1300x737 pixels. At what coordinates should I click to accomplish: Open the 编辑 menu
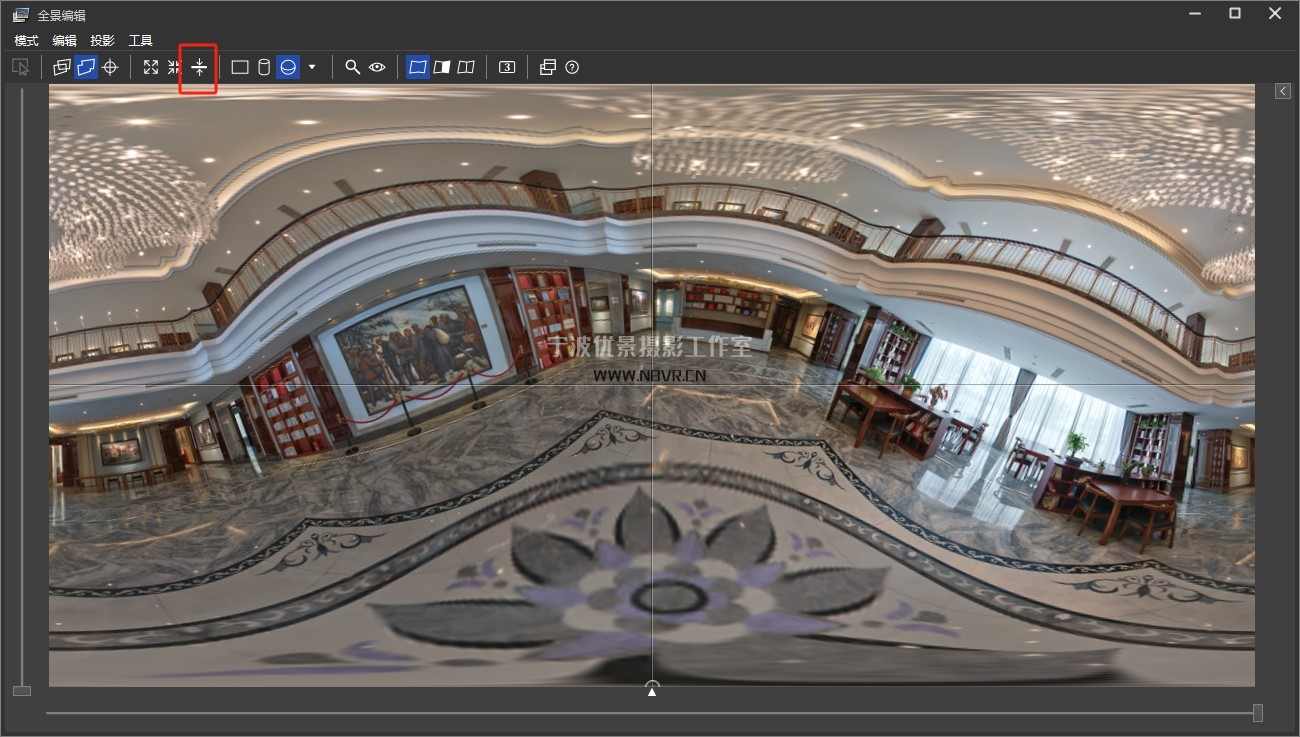pyautogui.click(x=64, y=41)
